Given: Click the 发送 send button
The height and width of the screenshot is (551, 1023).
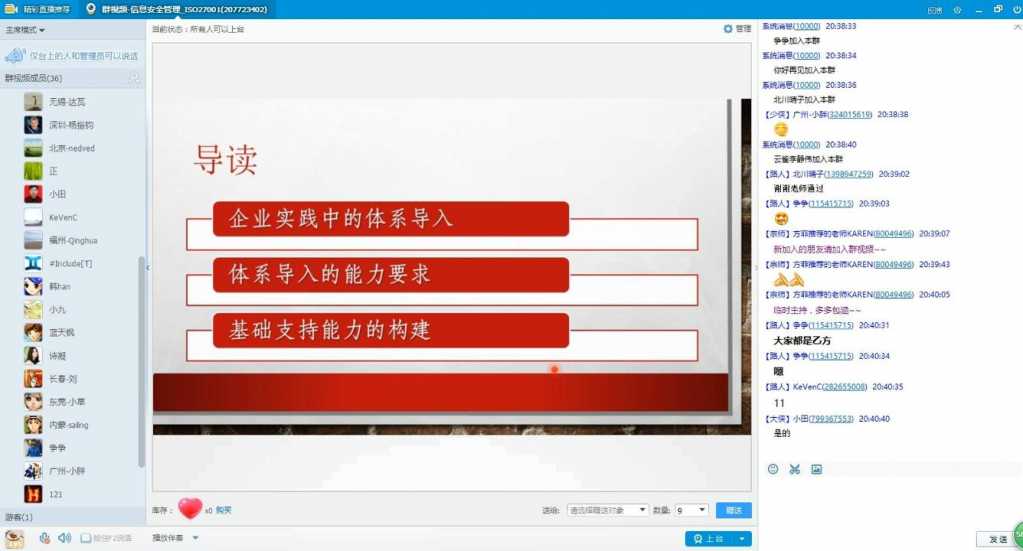Looking at the screenshot, I should 997,539.
